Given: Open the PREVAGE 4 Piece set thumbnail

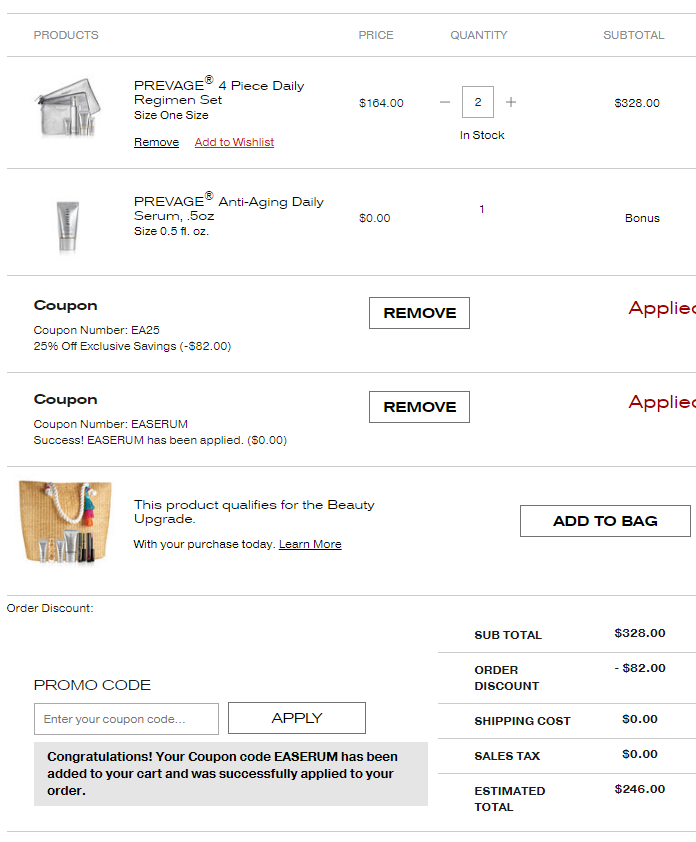Looking at the screenshot, I should click(x=69, y=106).
